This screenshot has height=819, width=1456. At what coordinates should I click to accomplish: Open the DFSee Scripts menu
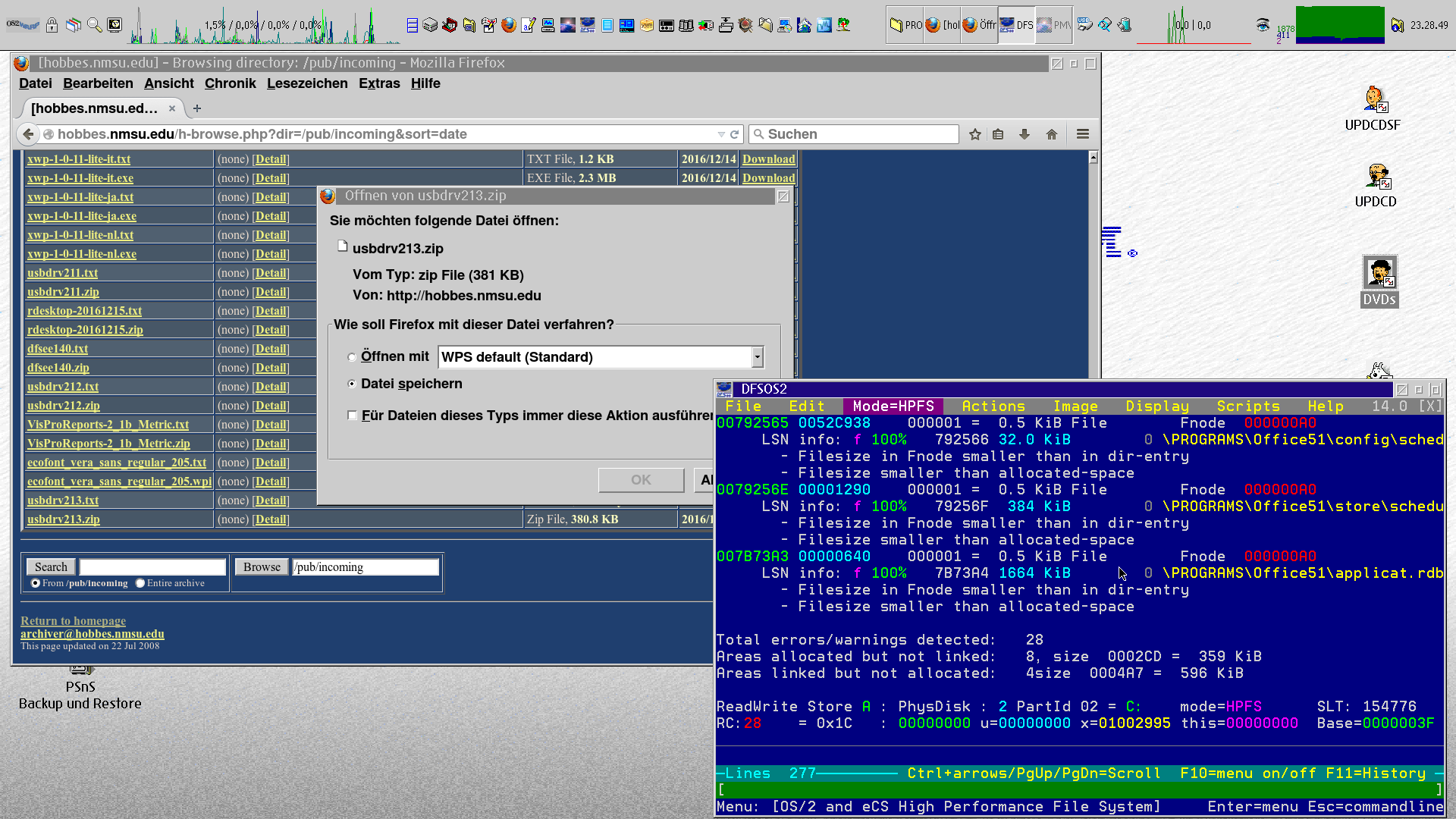pos(1248,406)
